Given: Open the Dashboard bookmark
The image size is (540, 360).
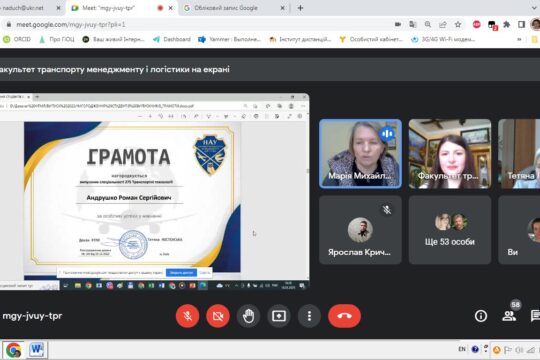Looking at the screenshot, I should 172,39.
